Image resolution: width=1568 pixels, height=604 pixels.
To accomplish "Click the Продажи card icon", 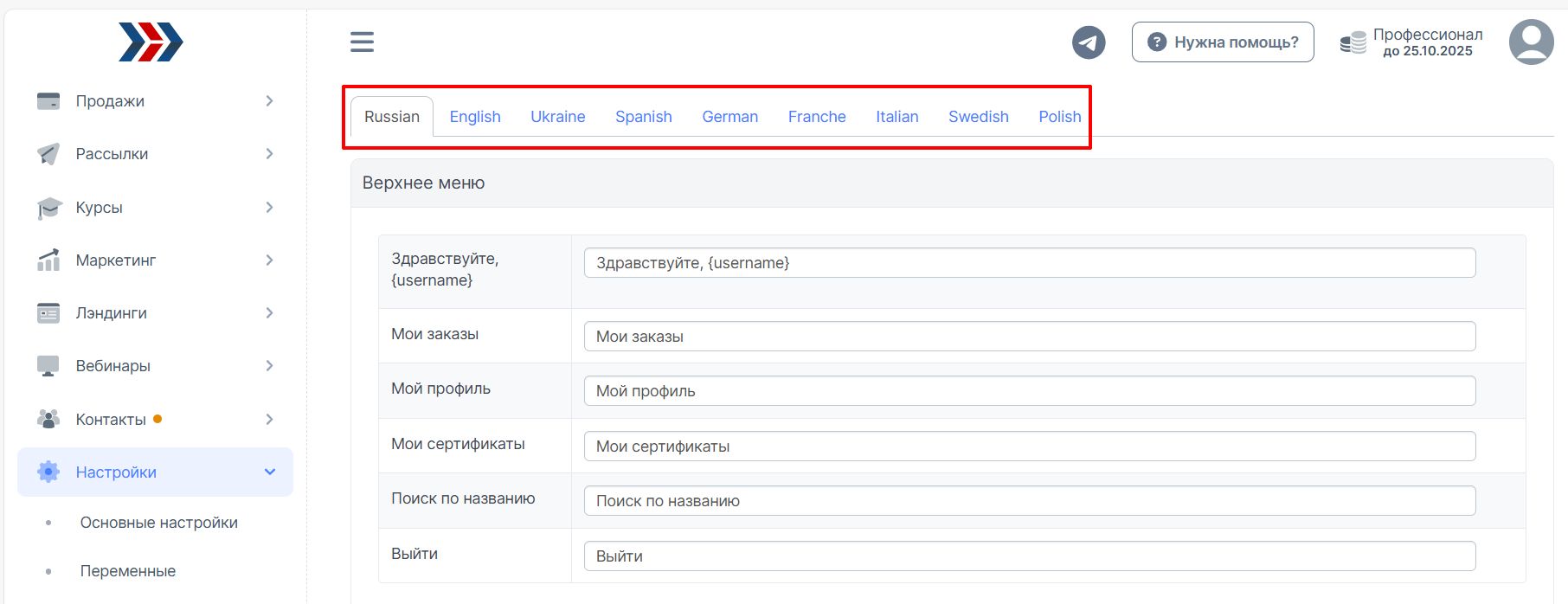I will [48, 101].
